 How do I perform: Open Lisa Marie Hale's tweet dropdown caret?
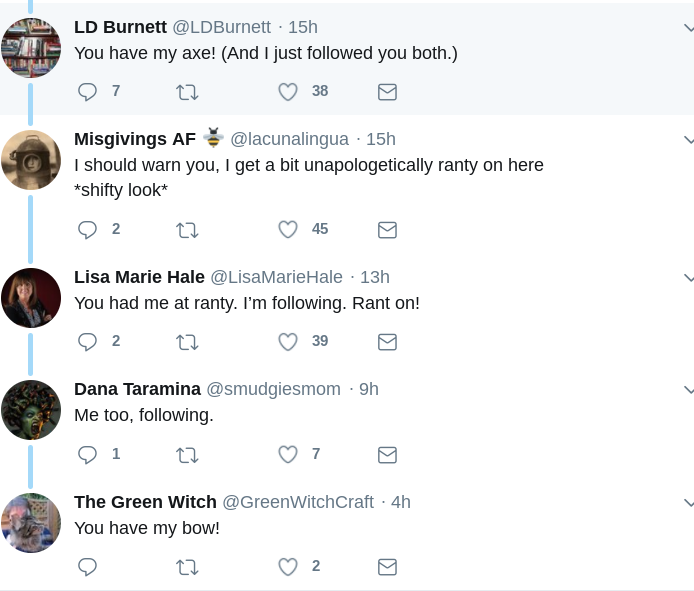point(688,277)
